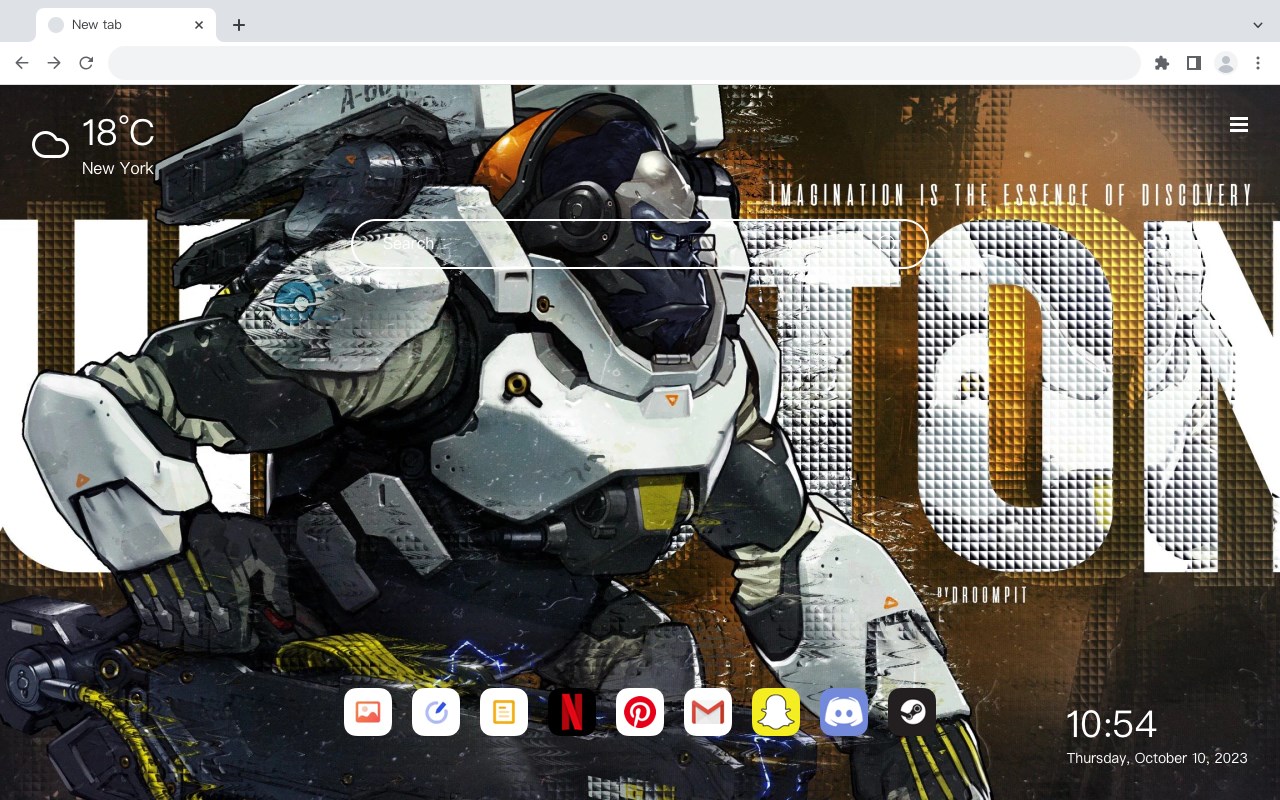Screen dimensions: 1280x800
Task: Open the Pinterest shortcut icon
Action: (640, 712)
